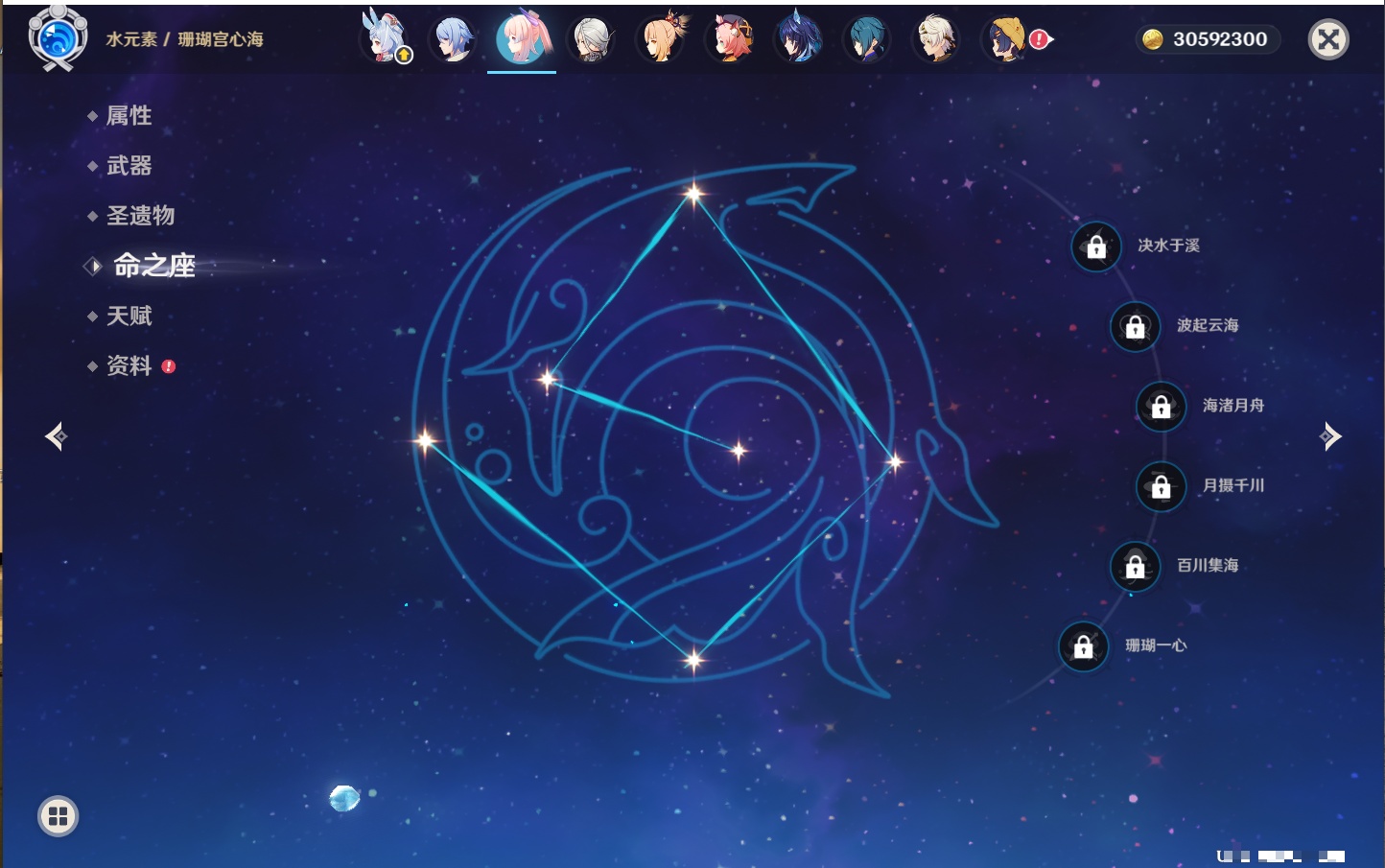Viewport: 1385px width, 868px height.
Task: Switch to the 属性 (Attributes) tab
Action: [x=129, y=116]
